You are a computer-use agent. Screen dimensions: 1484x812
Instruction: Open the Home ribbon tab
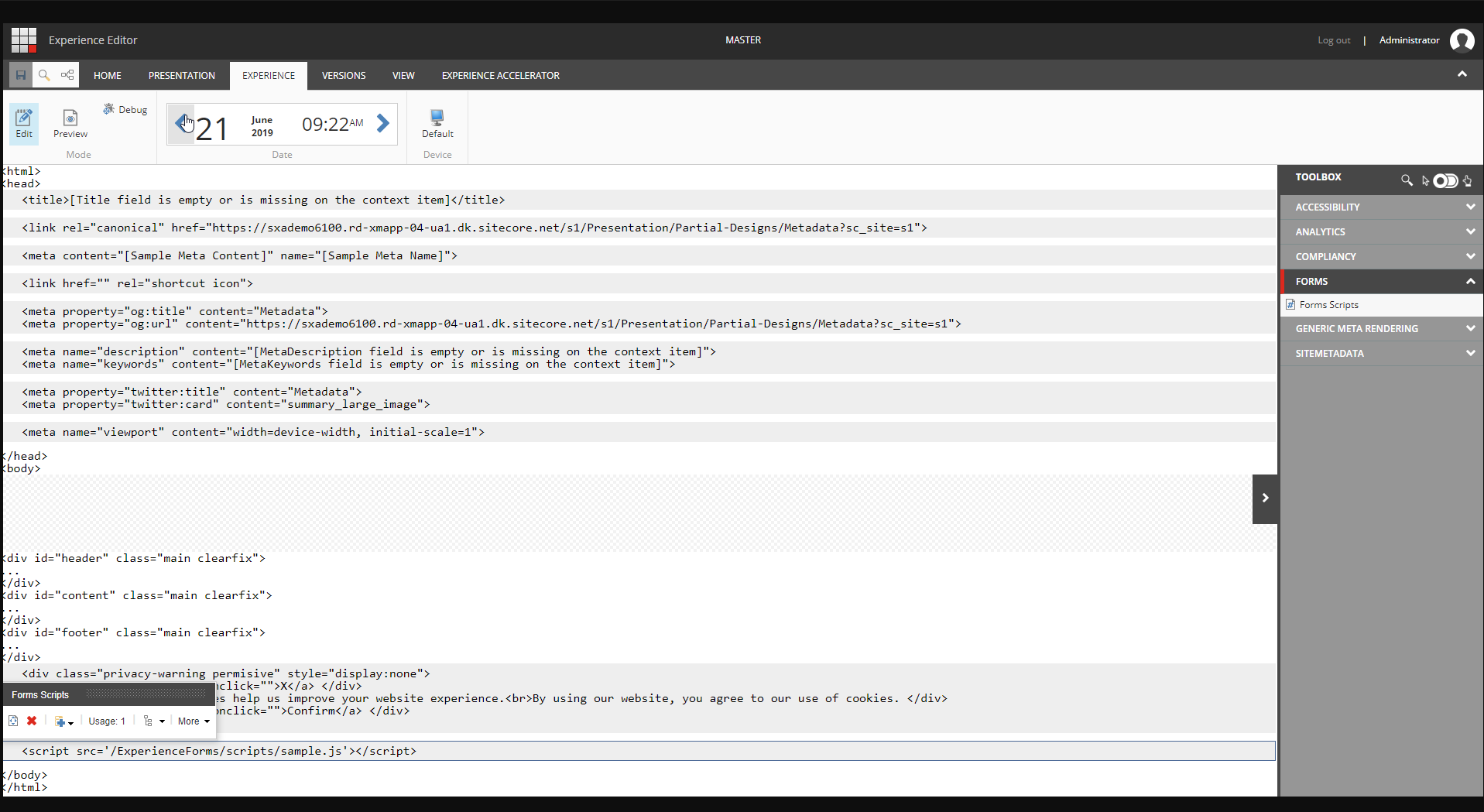click(108, 76)
